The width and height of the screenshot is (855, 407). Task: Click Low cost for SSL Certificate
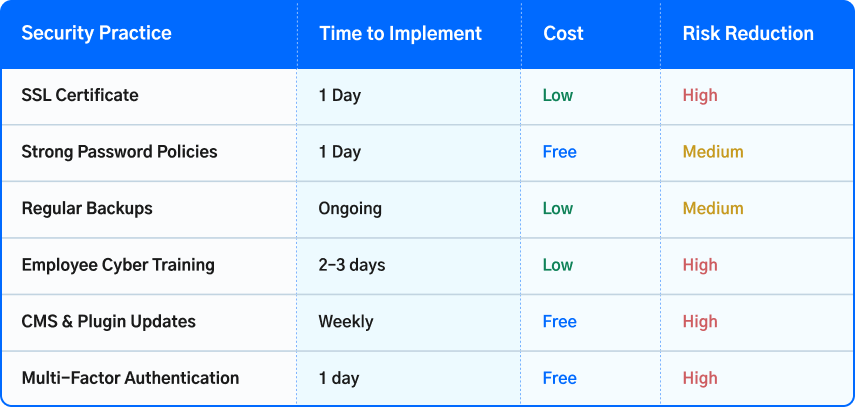pyautogui.click(x=558, y=95)
